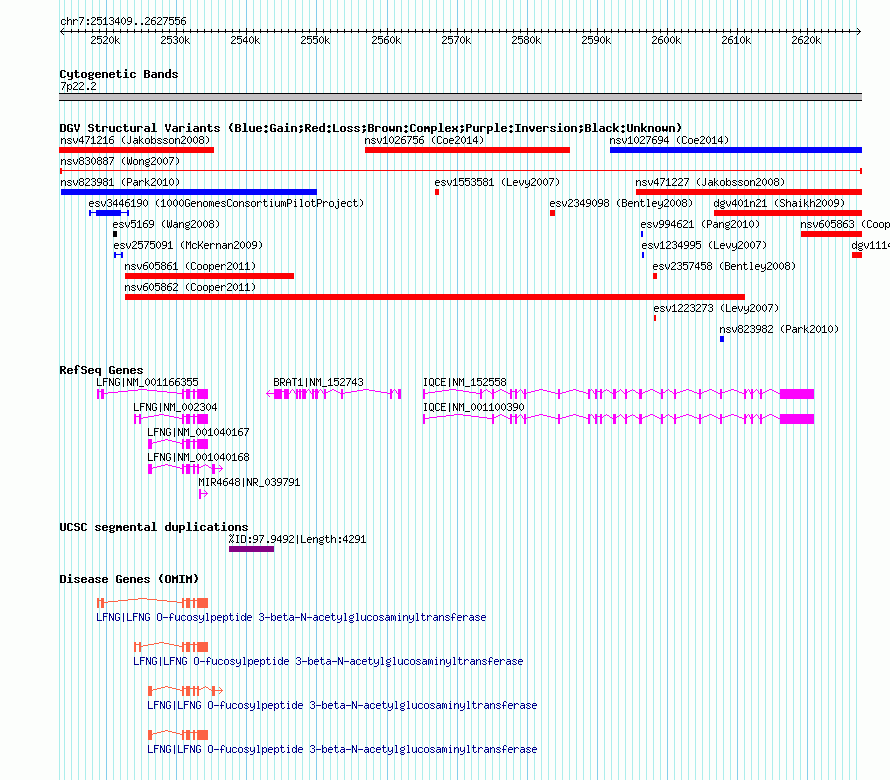The height and width of the screenshot is (780, 890).
Task: Click the LFNG NM_001166355 gene model
Action: (152, 394)
